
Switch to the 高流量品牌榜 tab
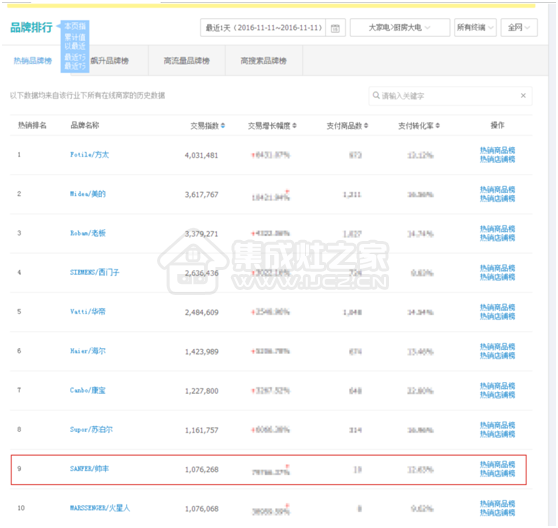[187, 61]
